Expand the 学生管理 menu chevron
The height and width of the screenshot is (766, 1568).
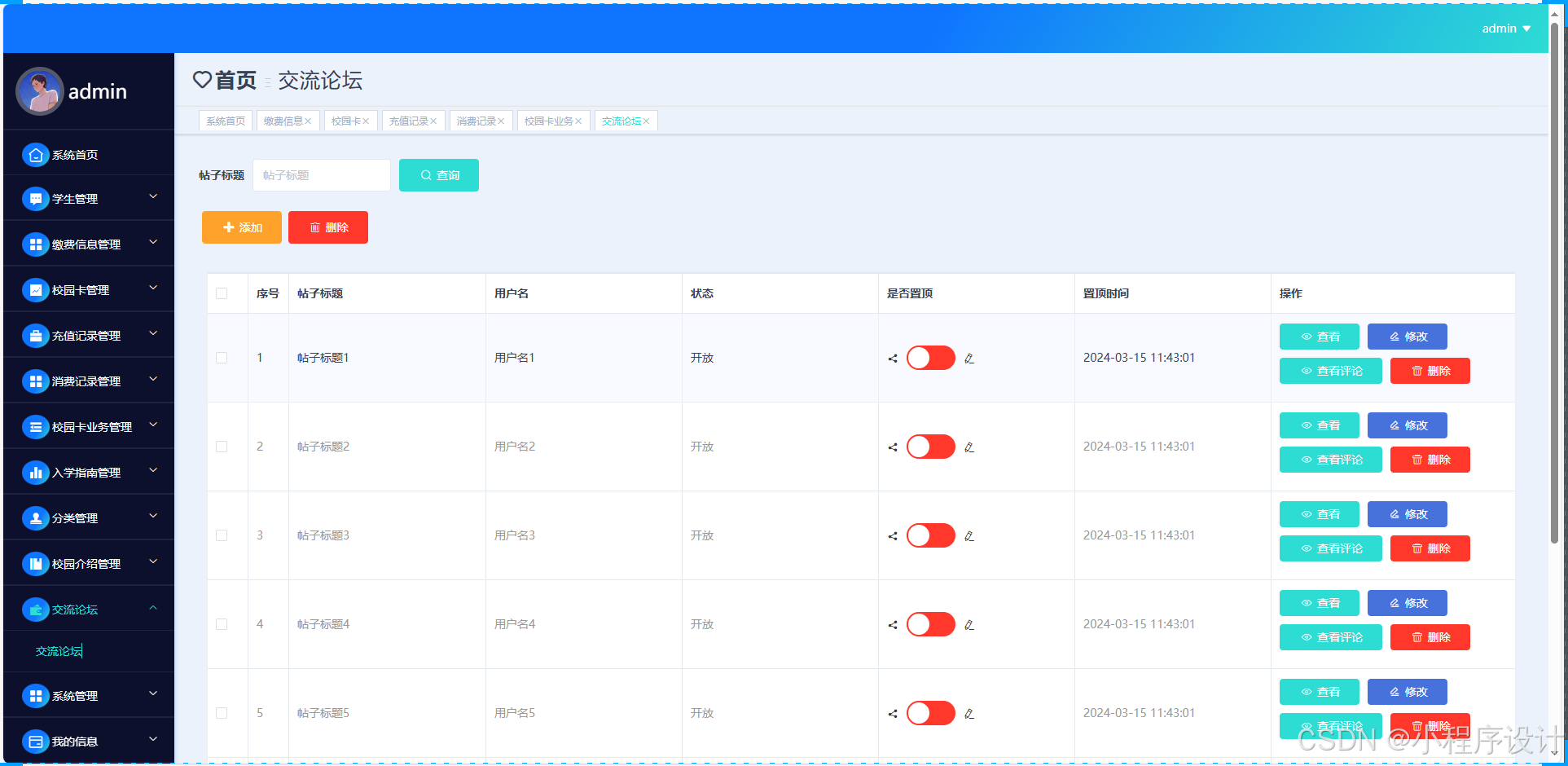pyautogui.click(x=153, y=197)
